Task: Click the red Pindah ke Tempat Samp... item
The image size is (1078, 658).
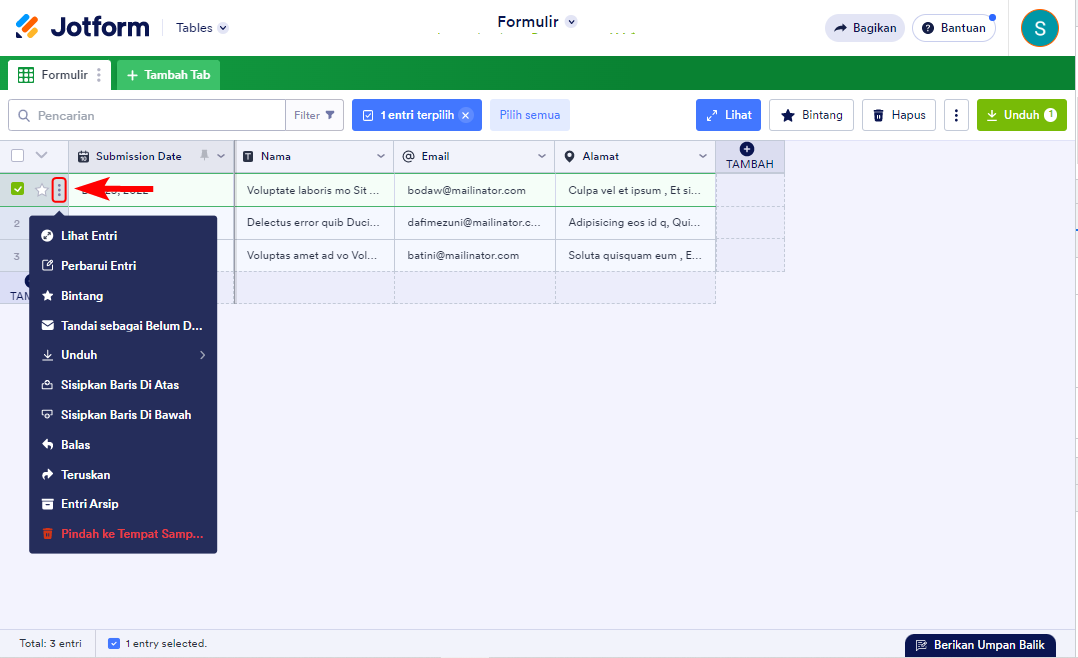Action: pos(123,534)
